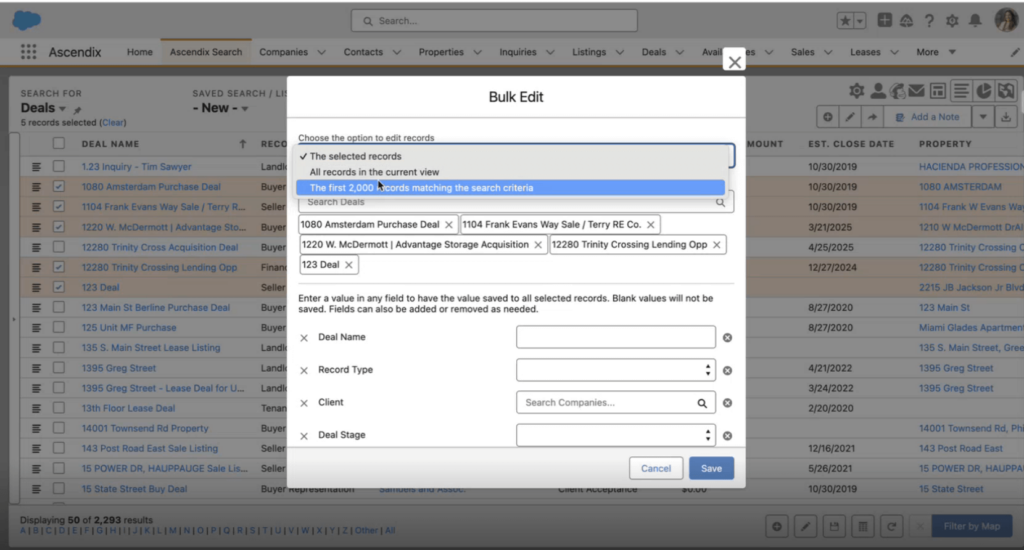The width and height of the screenshot is (1024, 550).
Task: Open the Listings tab
Action: [589, 52]
